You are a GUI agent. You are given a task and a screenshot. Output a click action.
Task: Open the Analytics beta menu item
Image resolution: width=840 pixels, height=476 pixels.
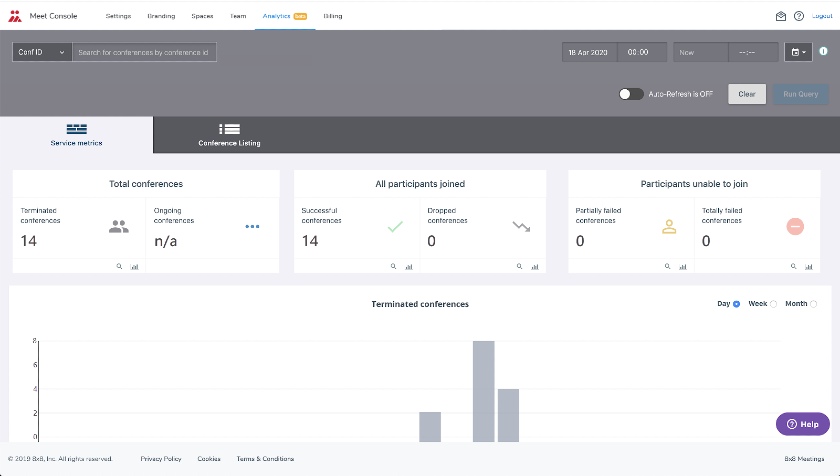click(284, 16)
